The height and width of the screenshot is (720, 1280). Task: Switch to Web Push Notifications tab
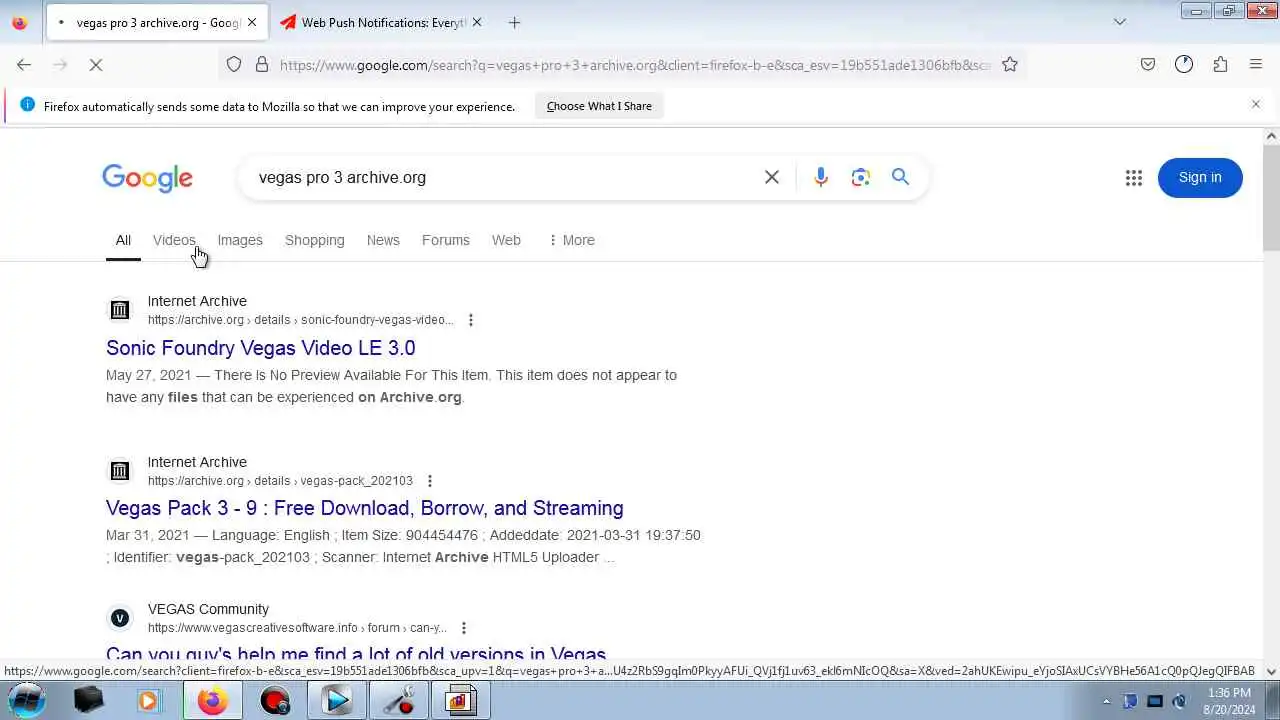coord(380,22)
